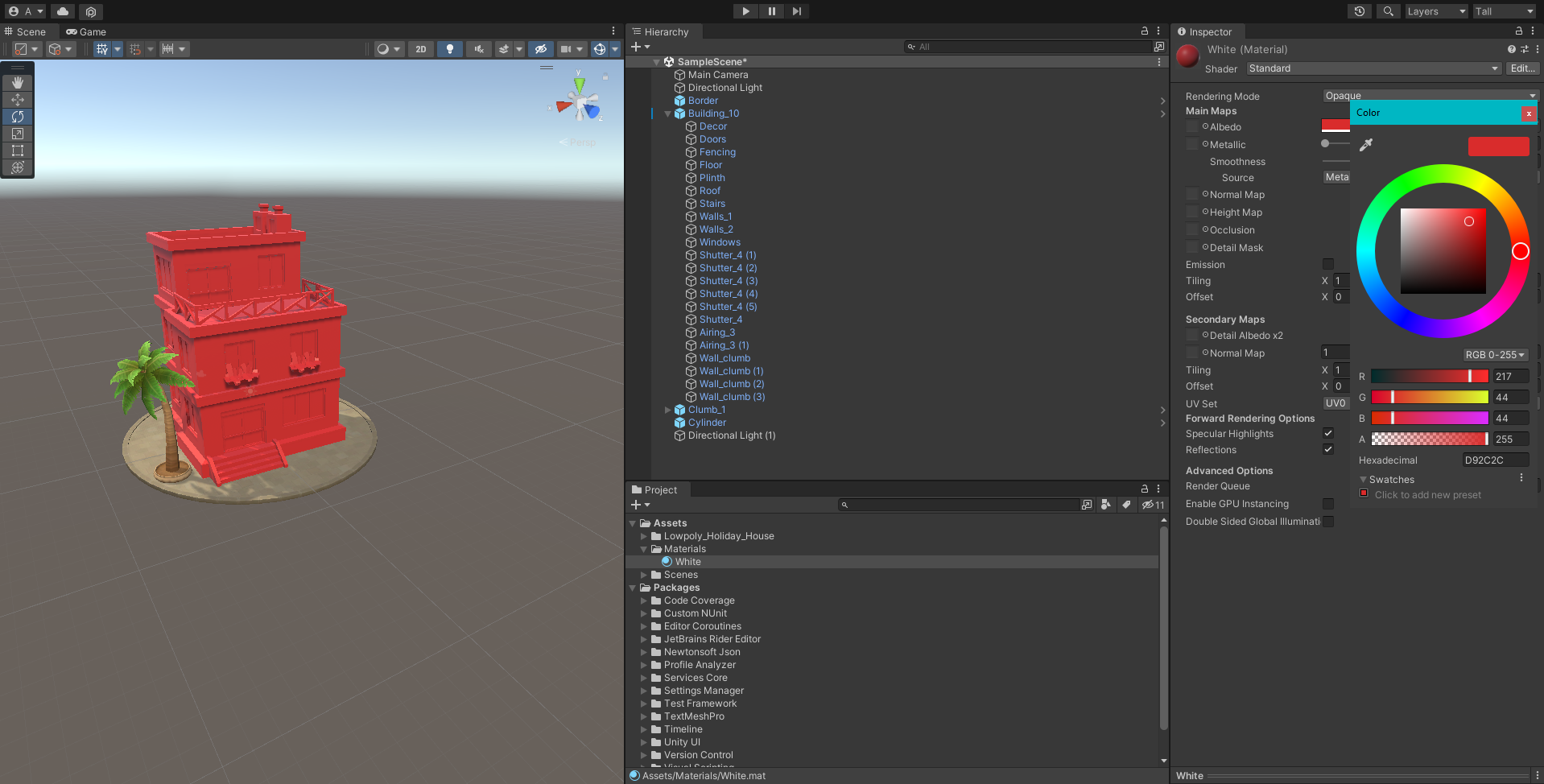Click the shader Edit... button
The height and width of the screenshot is (784, 1544).
tap(1521, 68)
